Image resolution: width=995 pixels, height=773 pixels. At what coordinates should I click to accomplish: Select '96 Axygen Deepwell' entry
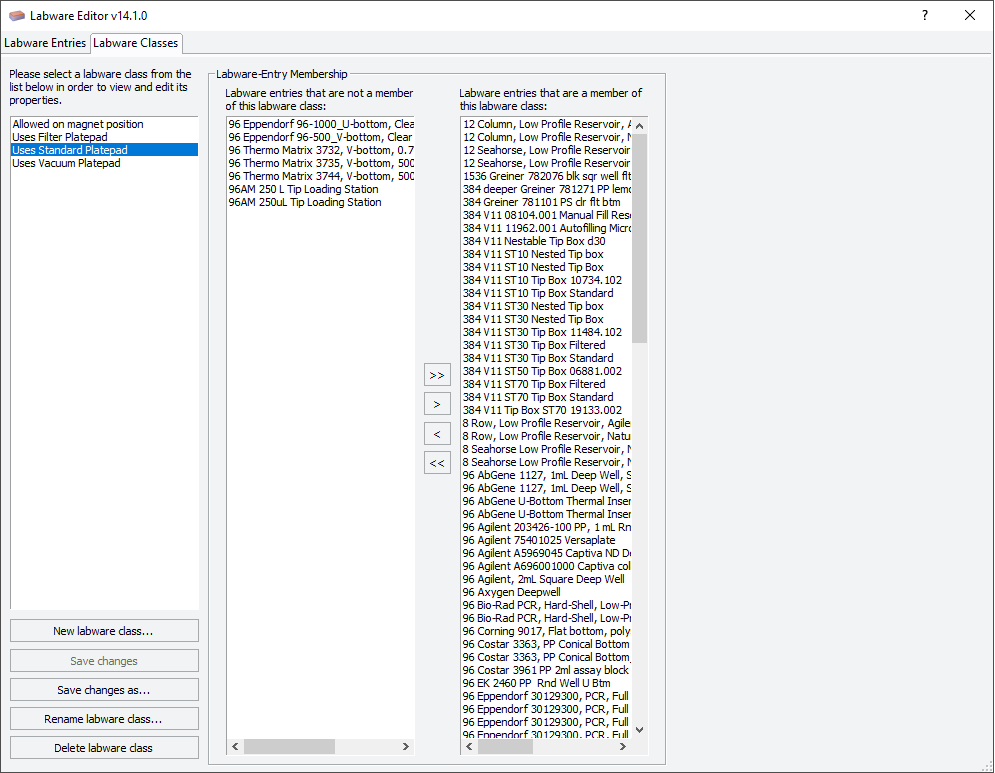point(546,592)
